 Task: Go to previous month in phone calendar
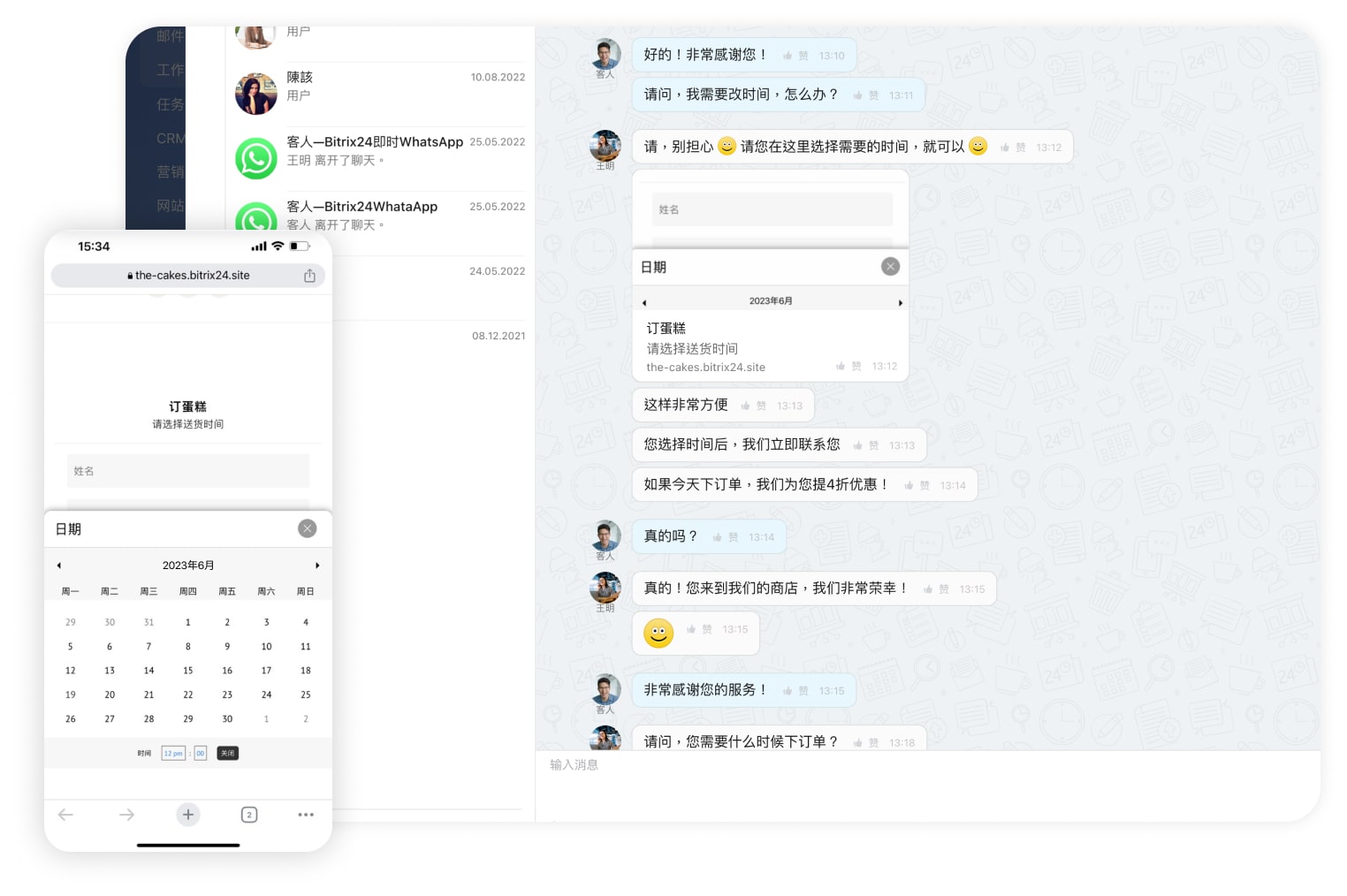(x=59, y=566)
